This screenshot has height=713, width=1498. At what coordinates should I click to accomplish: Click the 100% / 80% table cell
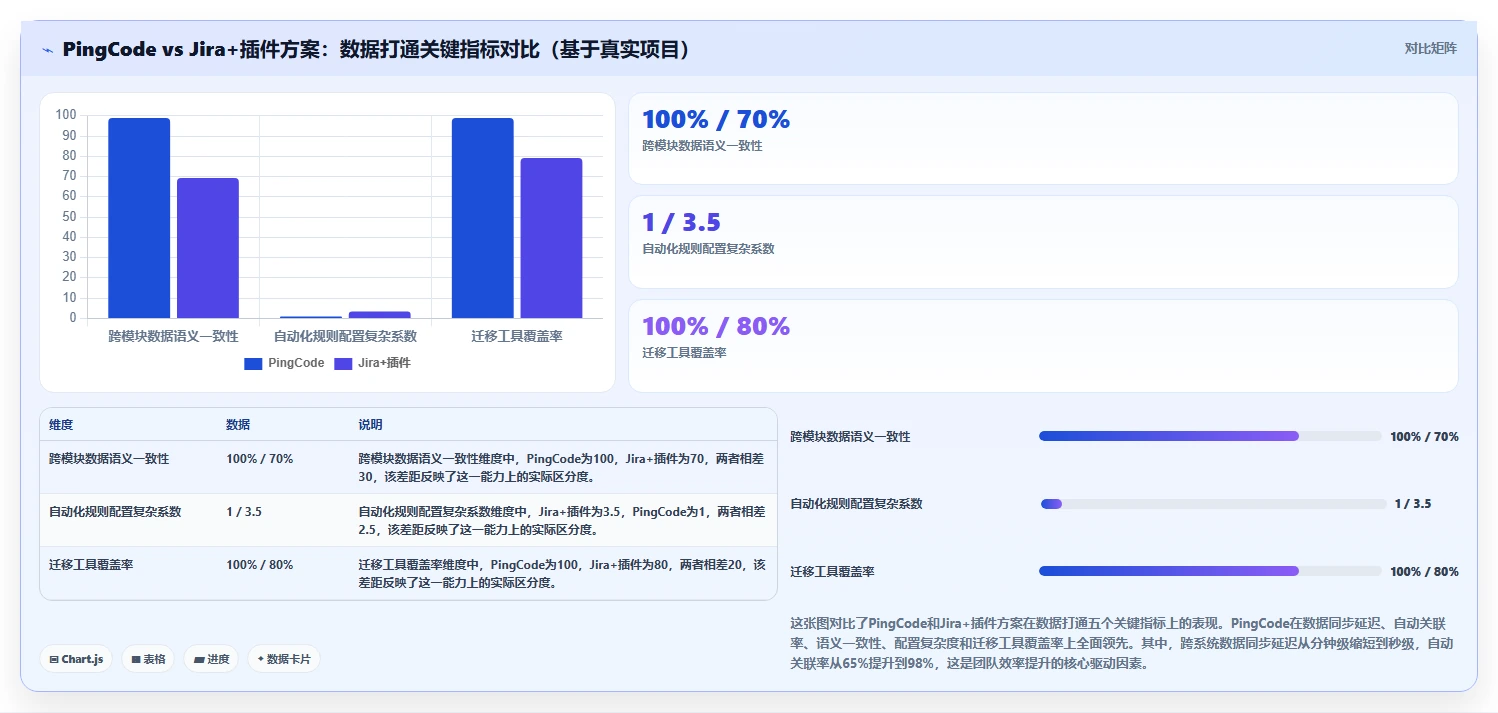(x=260, y=565)
